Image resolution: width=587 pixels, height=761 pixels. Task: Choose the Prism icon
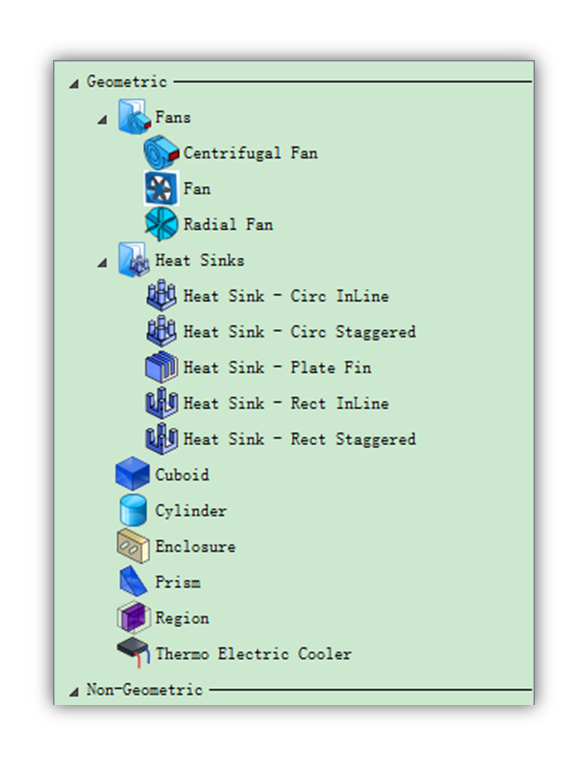(133, 581)
